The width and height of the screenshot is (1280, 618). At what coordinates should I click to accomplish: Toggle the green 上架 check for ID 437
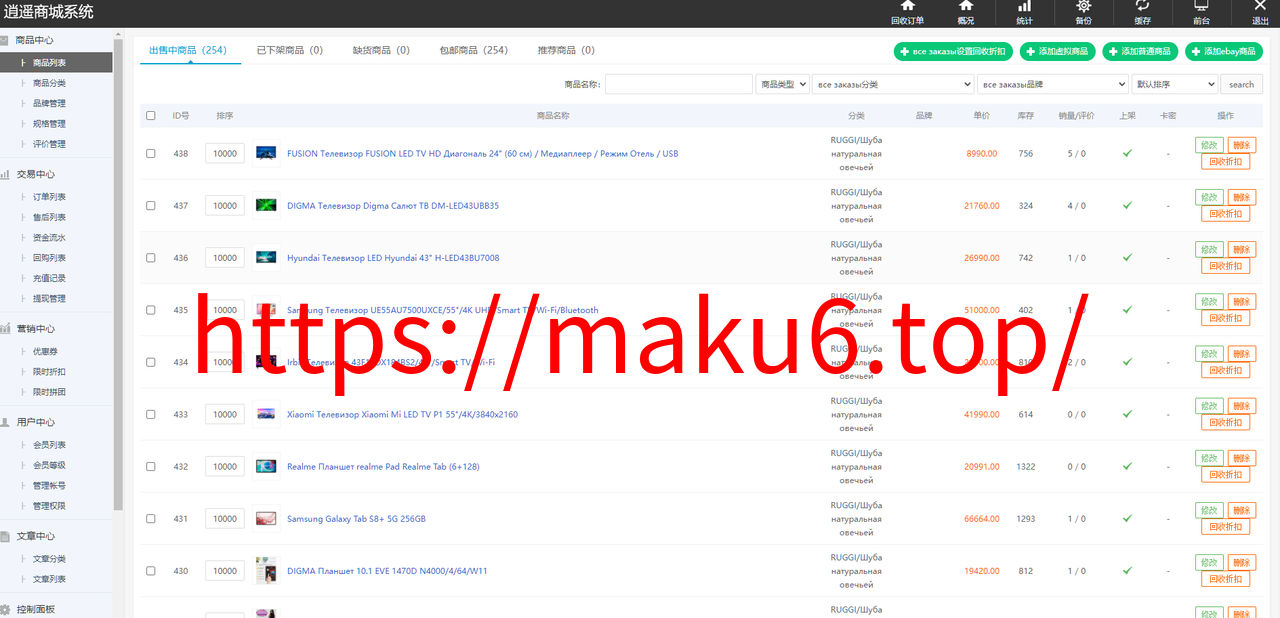1127,205
